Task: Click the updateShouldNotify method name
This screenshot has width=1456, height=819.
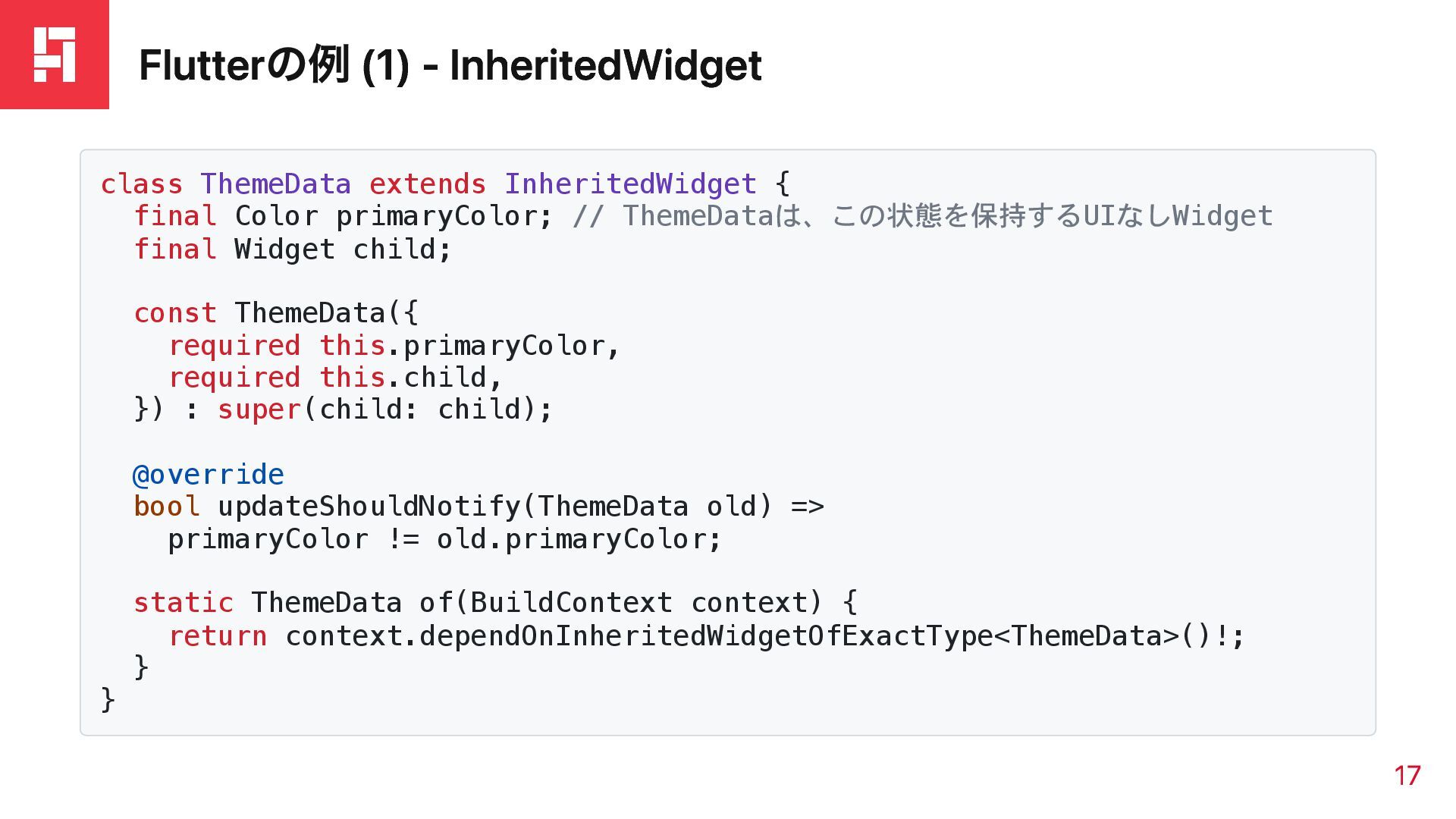Action: pos(369,507)
